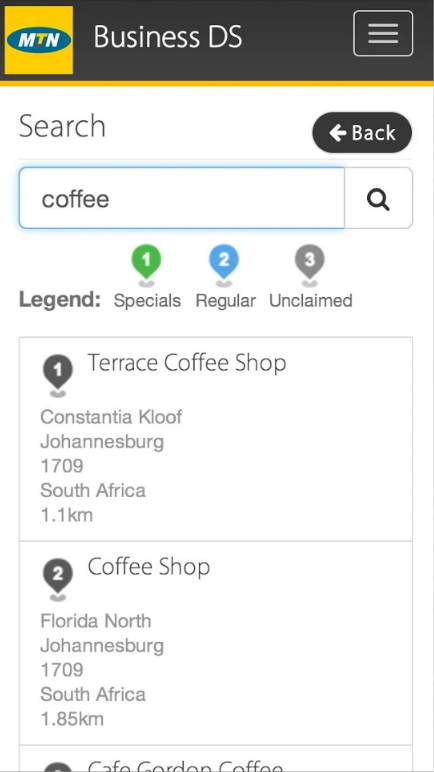Click the magnifying glass search button
Image resolution: width=434 pixels, height=772 pixels.
378,198
